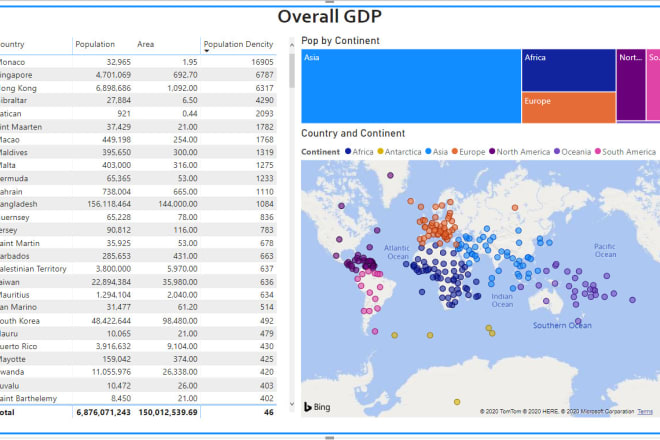The width and height of the screenshot is (660, 440).
Task: Sort by Population Dencity column header
Action: click(x=238, y=44)
